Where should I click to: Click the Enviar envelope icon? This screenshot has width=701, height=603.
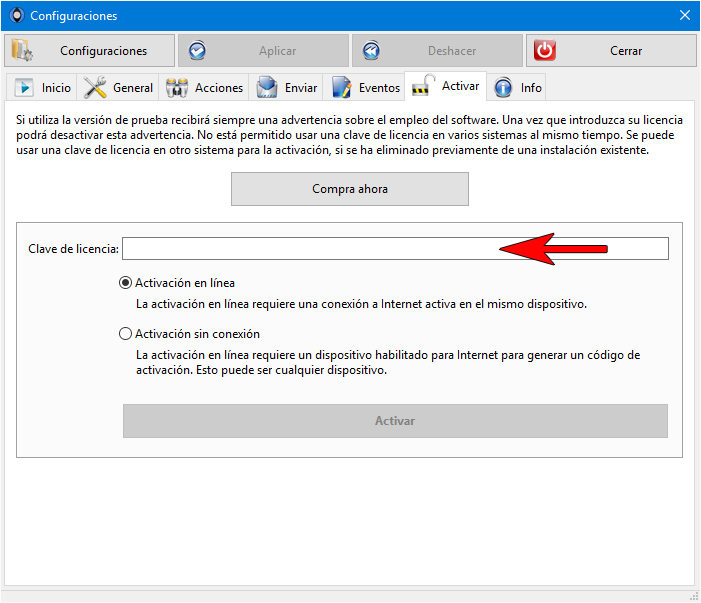(x=267, y=87)
